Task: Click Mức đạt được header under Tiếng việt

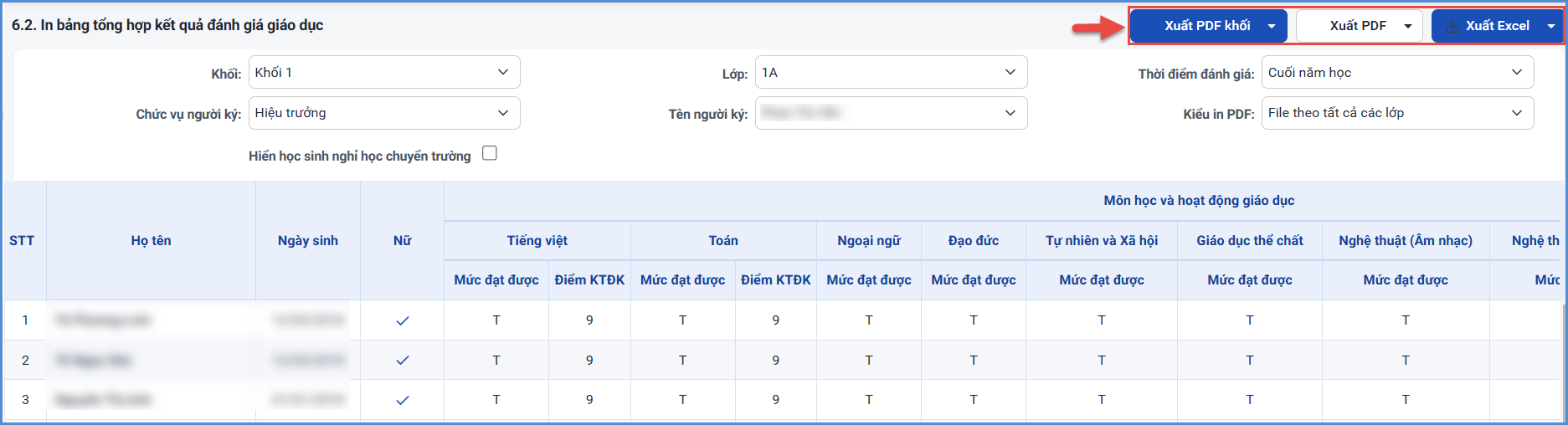Action: pos(496,280)
